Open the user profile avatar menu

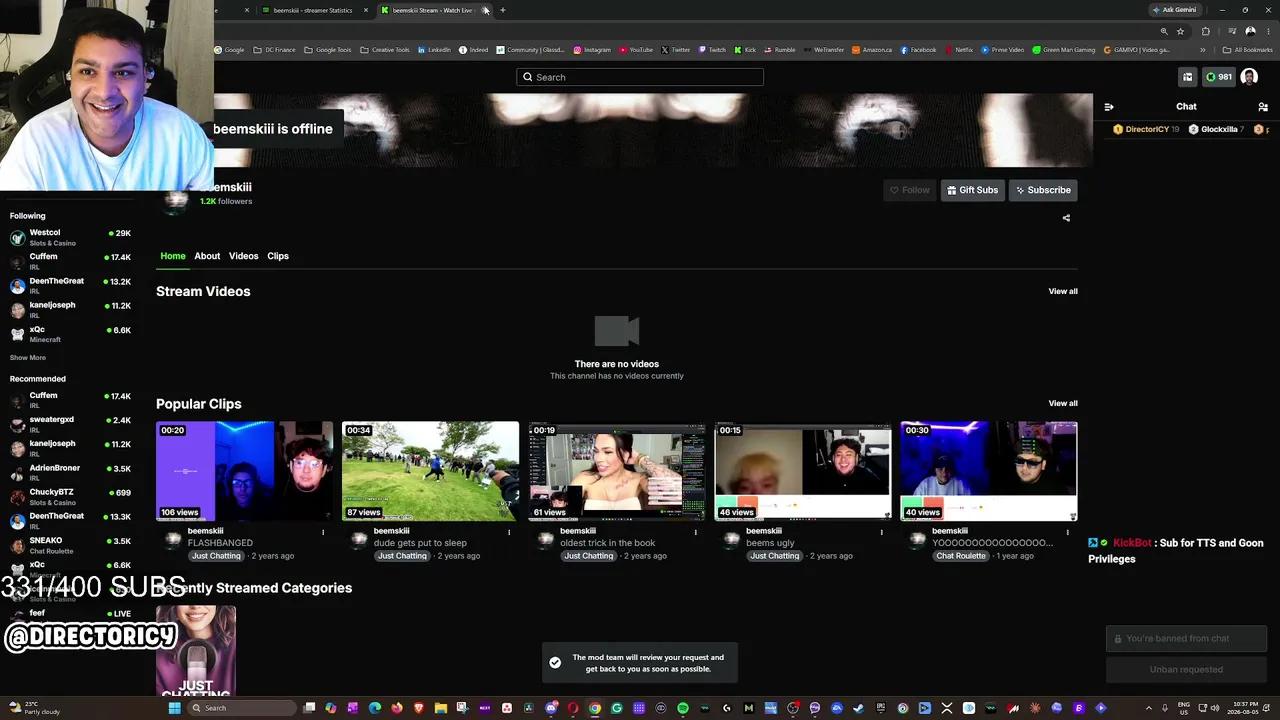(x=1249, y=77)
